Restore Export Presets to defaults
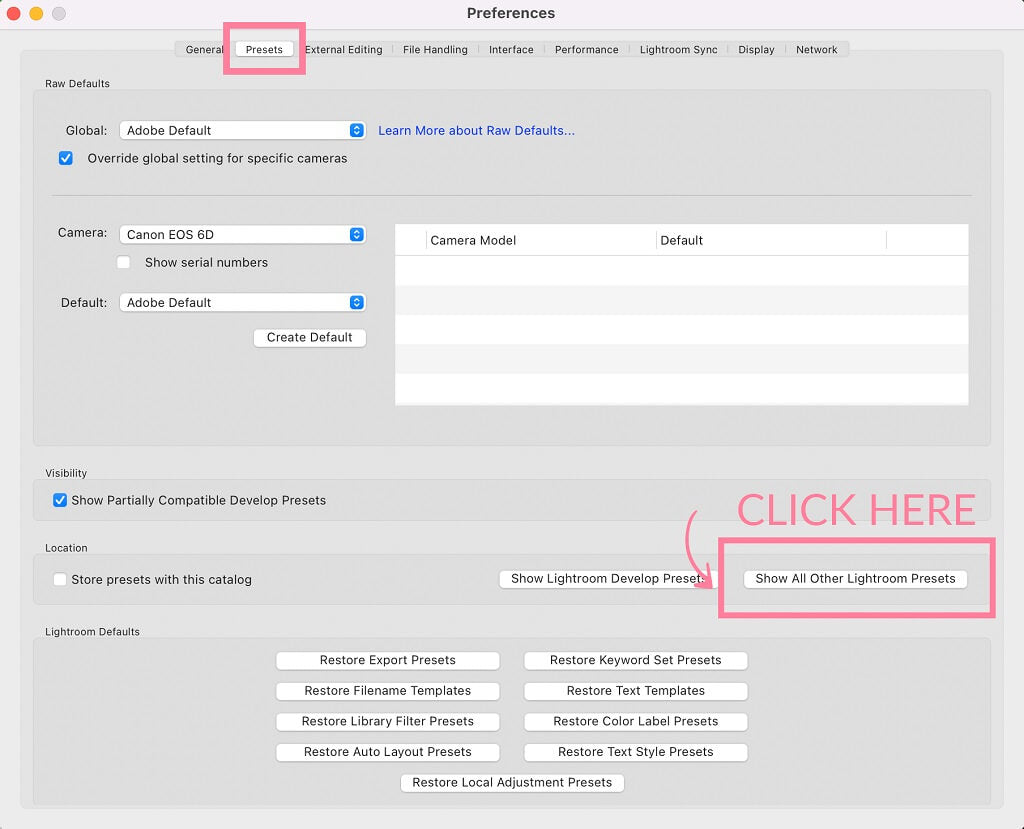1024x829 pixels. [387, 661]
